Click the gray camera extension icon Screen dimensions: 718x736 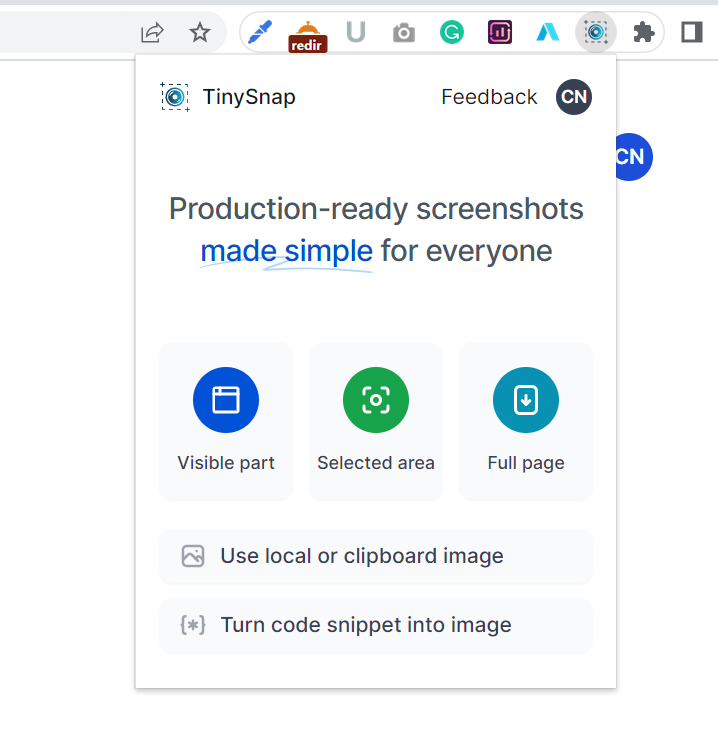[404, 33]
